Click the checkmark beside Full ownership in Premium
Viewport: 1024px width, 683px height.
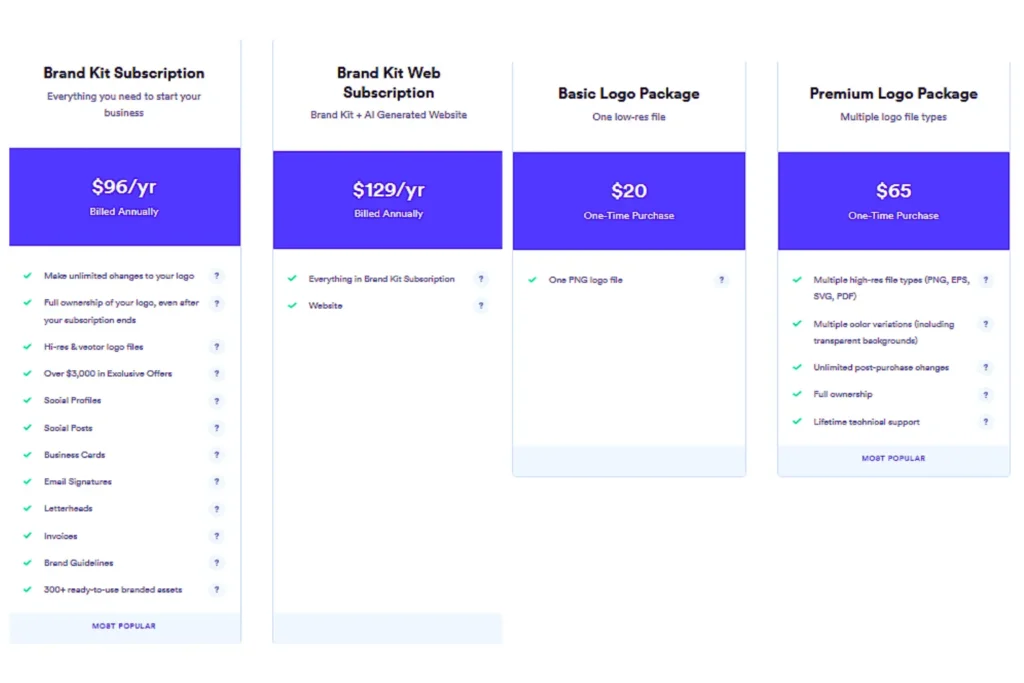(x=797, y=394)
